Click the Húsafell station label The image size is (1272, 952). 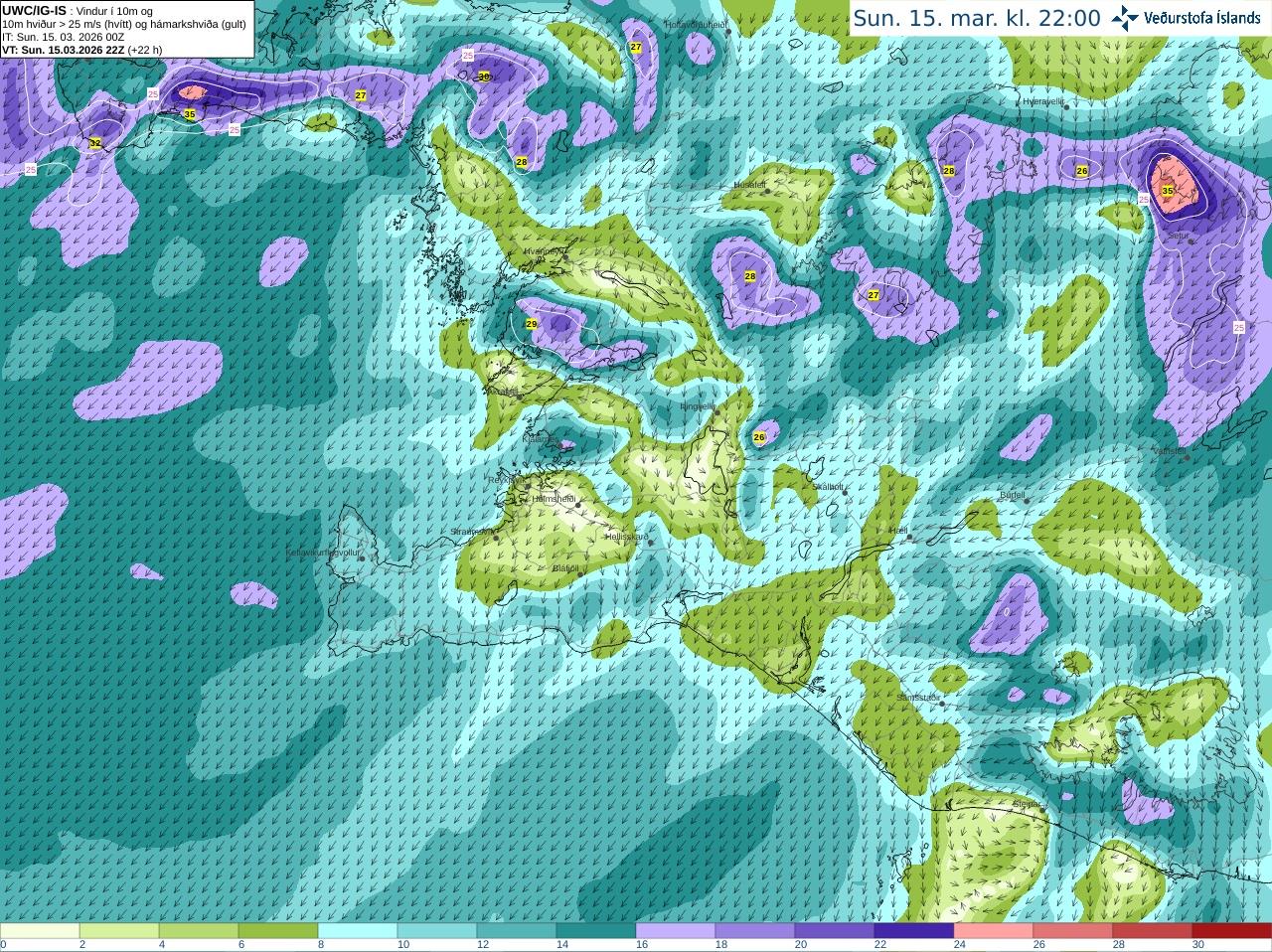[x=749, y=185]
